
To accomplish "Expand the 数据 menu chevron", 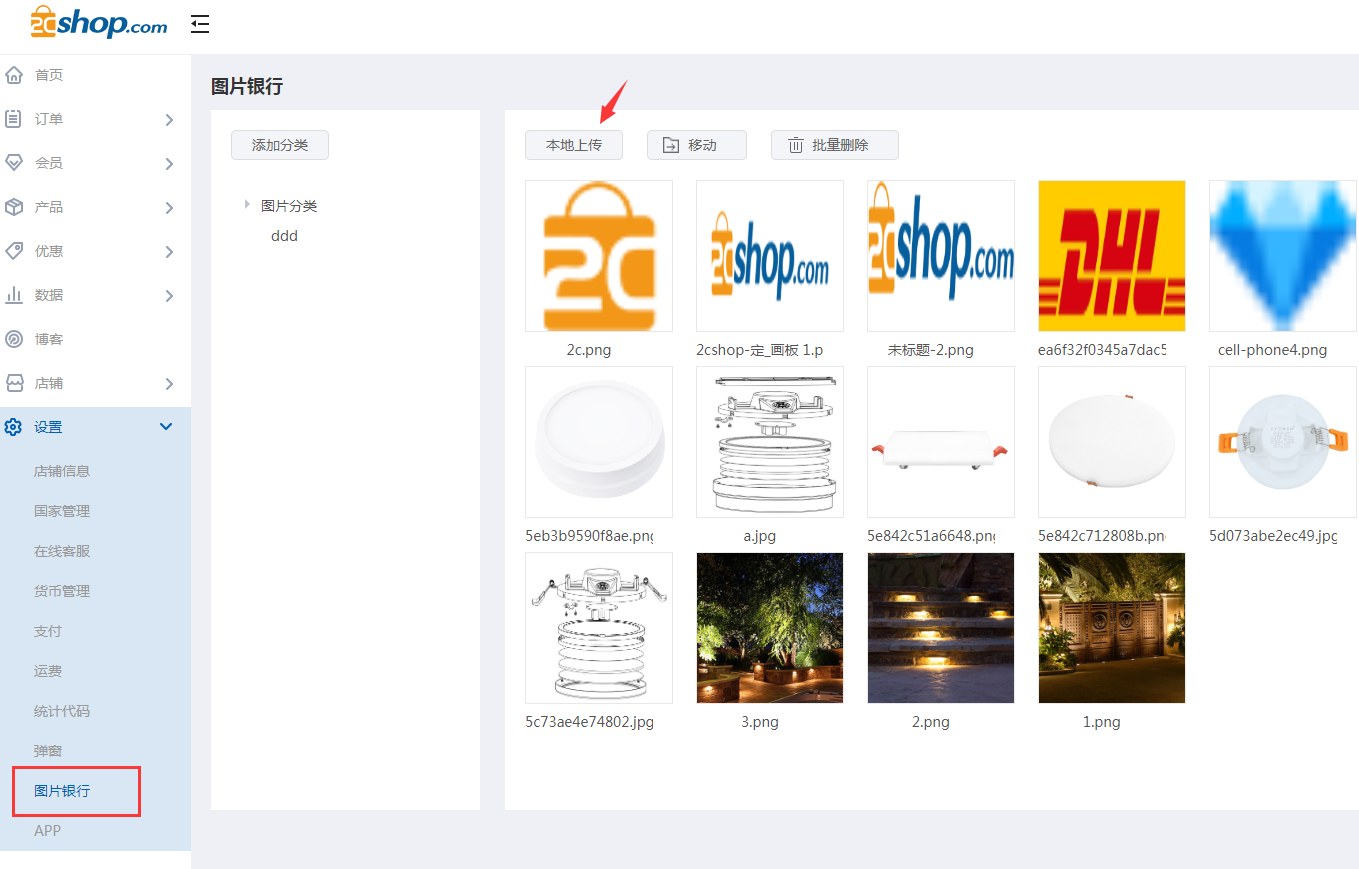I will pos(169,296).
